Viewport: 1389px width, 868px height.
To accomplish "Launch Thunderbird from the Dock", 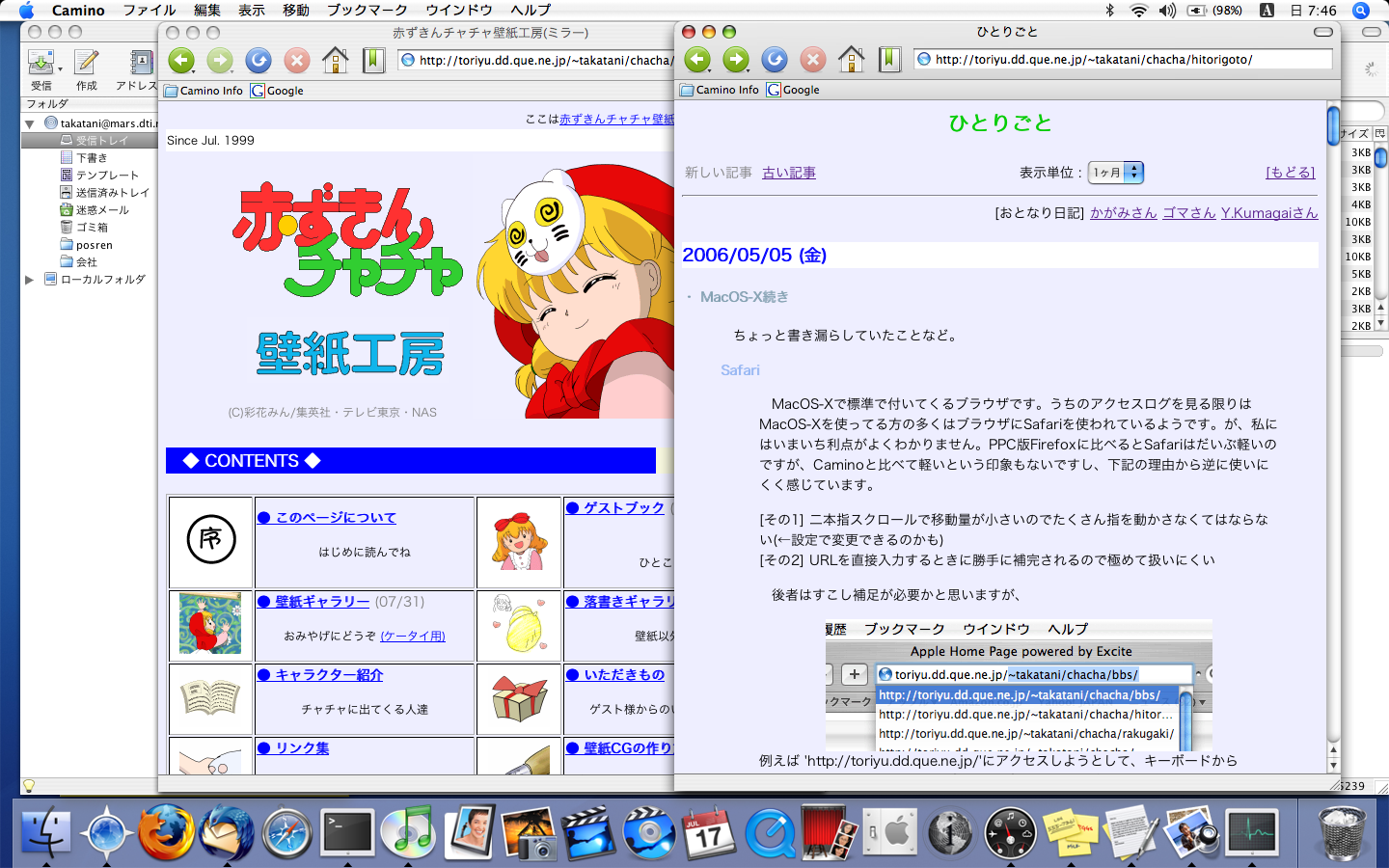I will (227, 831).
